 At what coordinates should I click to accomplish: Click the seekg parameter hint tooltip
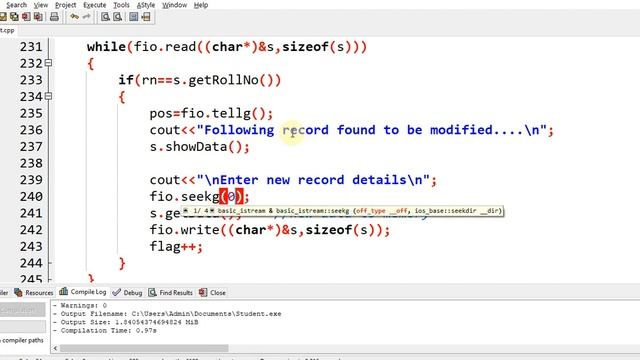(342, 211)
